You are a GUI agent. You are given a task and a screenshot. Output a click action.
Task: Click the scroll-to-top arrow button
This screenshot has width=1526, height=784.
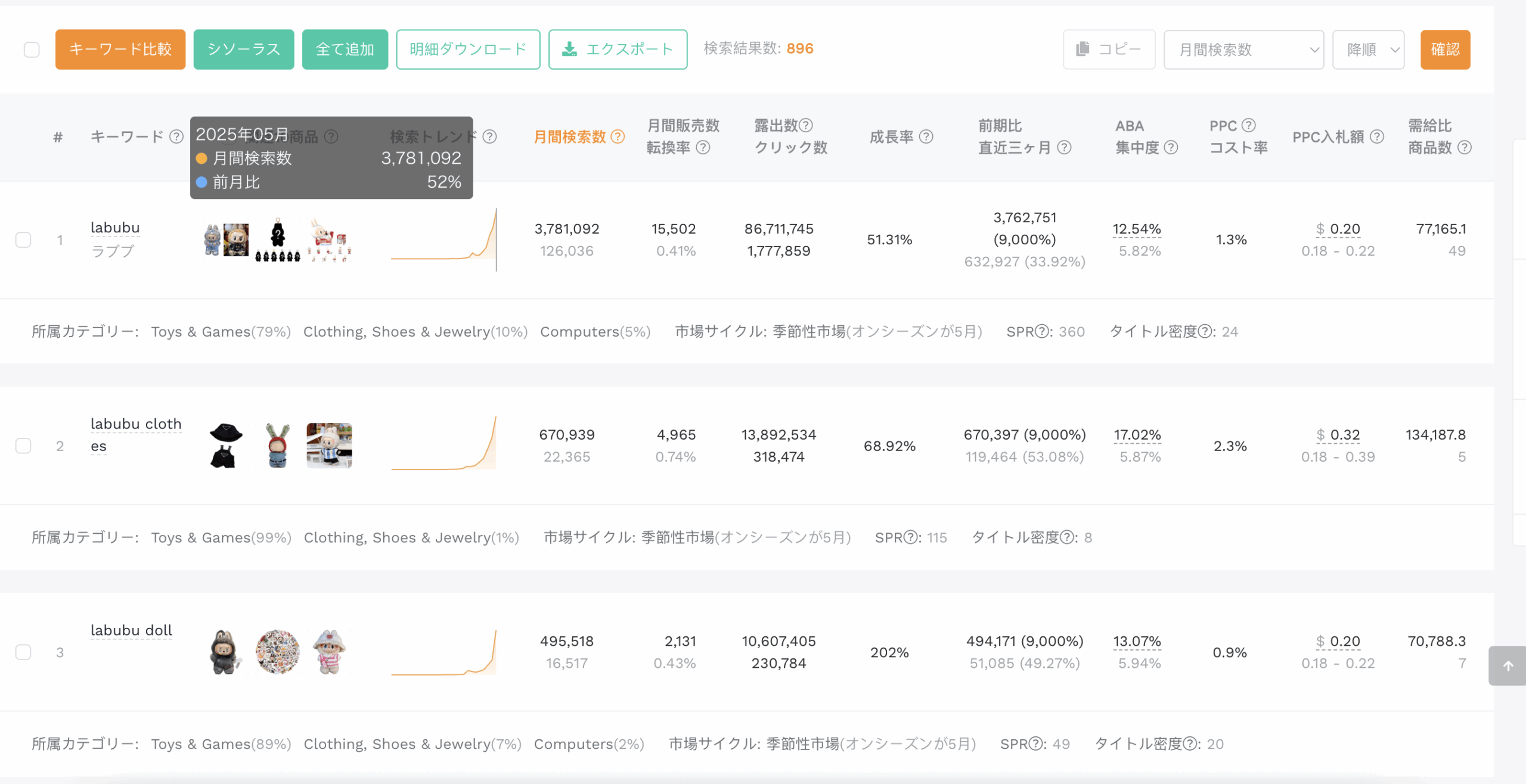pos(1508,666)
